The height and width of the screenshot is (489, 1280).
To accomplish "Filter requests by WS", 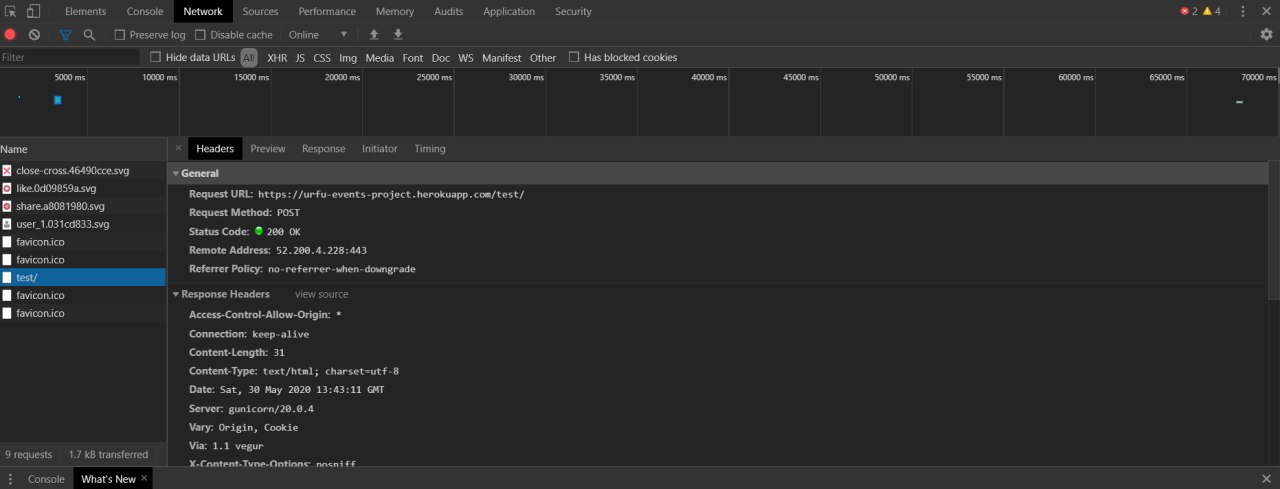I will click(x=466, y=58).
